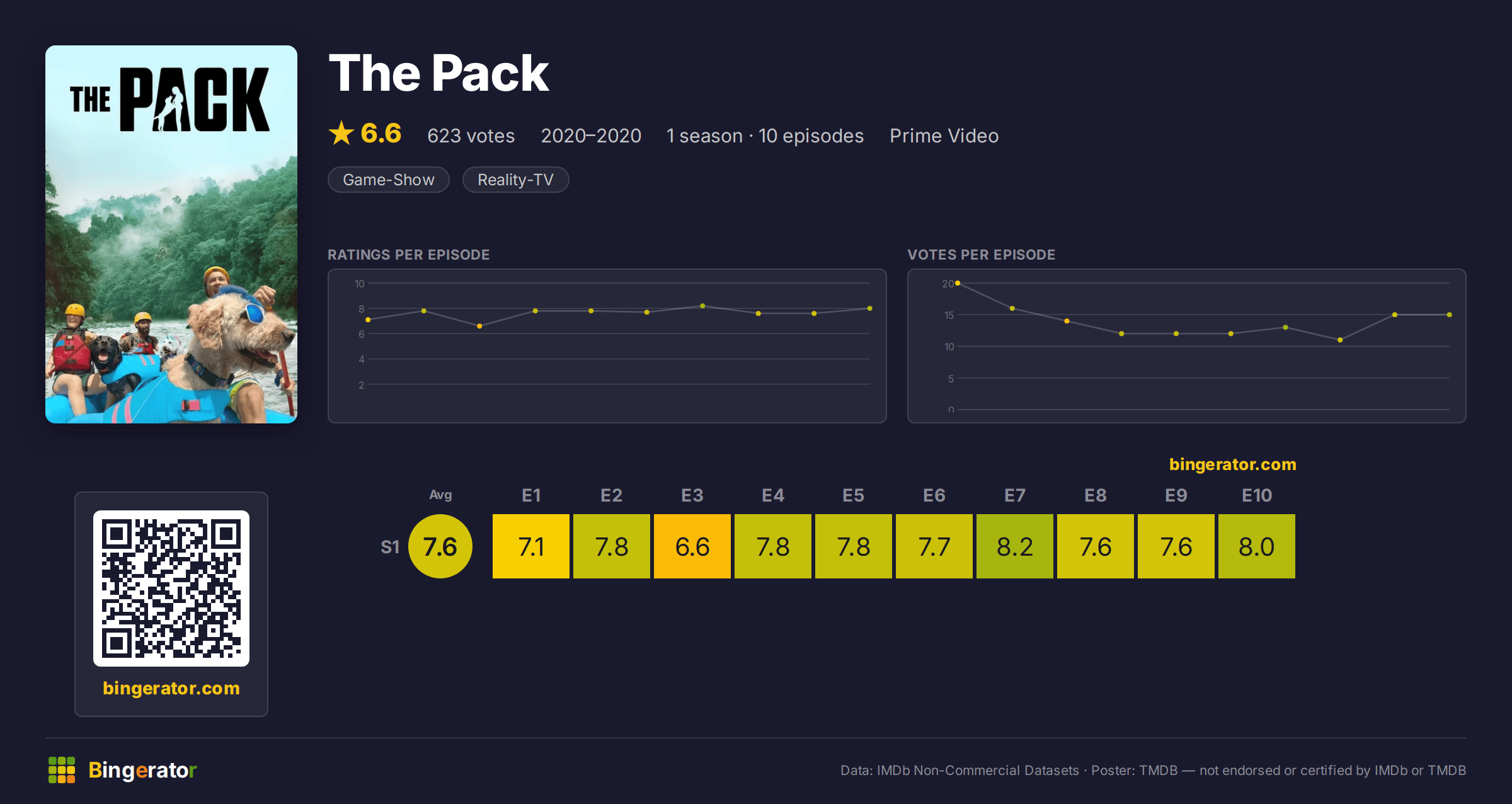The width and height of the screenshot is (1512, 804).
Task: Select E1 rating tile 7.1
Action: point(531,546)
